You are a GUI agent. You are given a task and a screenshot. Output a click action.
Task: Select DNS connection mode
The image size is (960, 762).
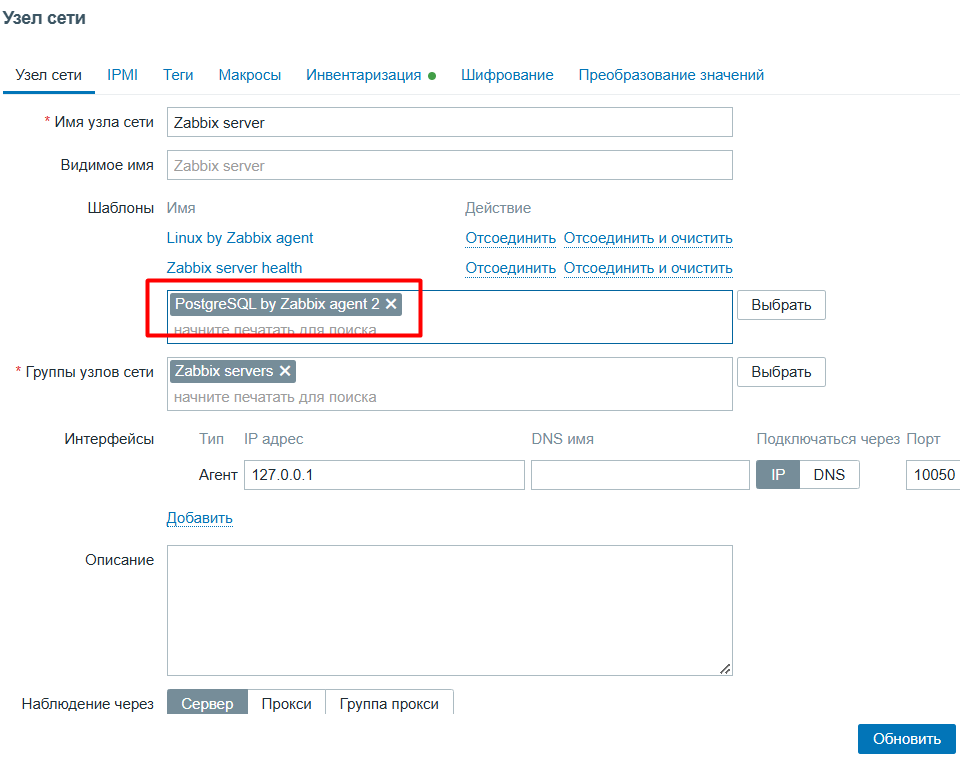(829, 475)
